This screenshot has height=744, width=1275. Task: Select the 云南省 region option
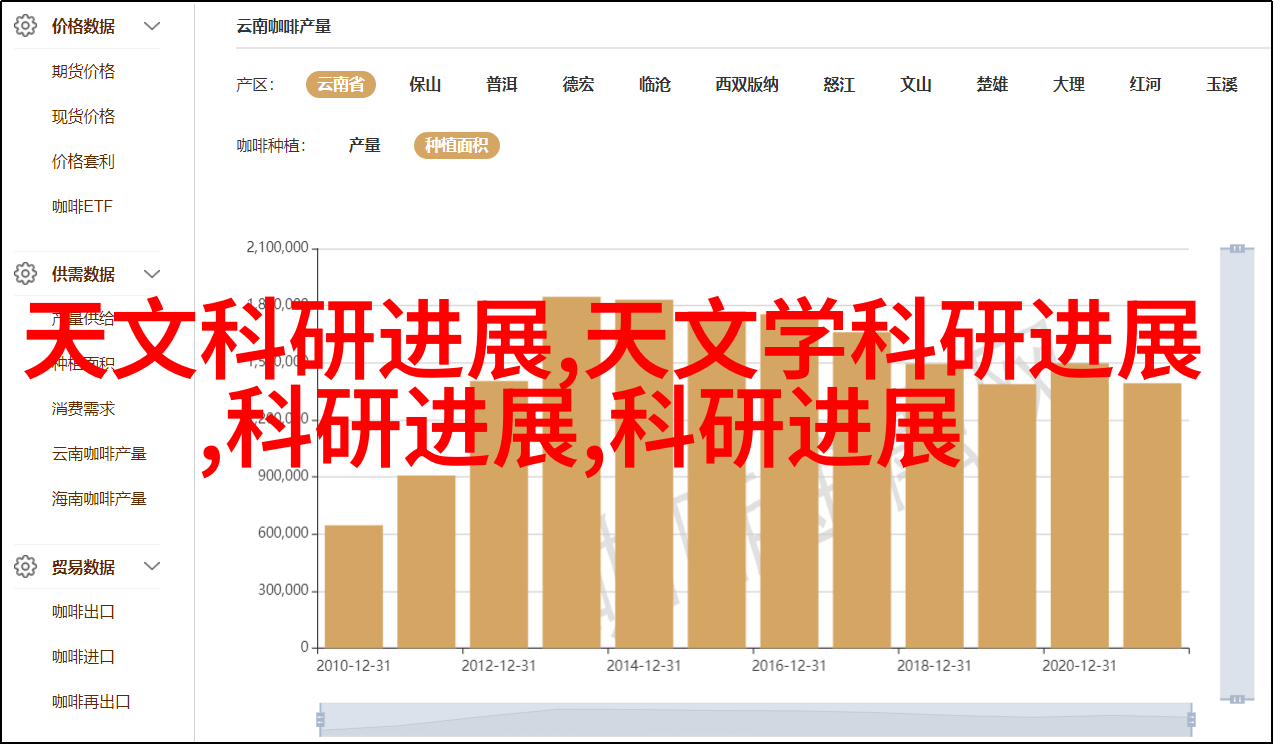(340, 85)
